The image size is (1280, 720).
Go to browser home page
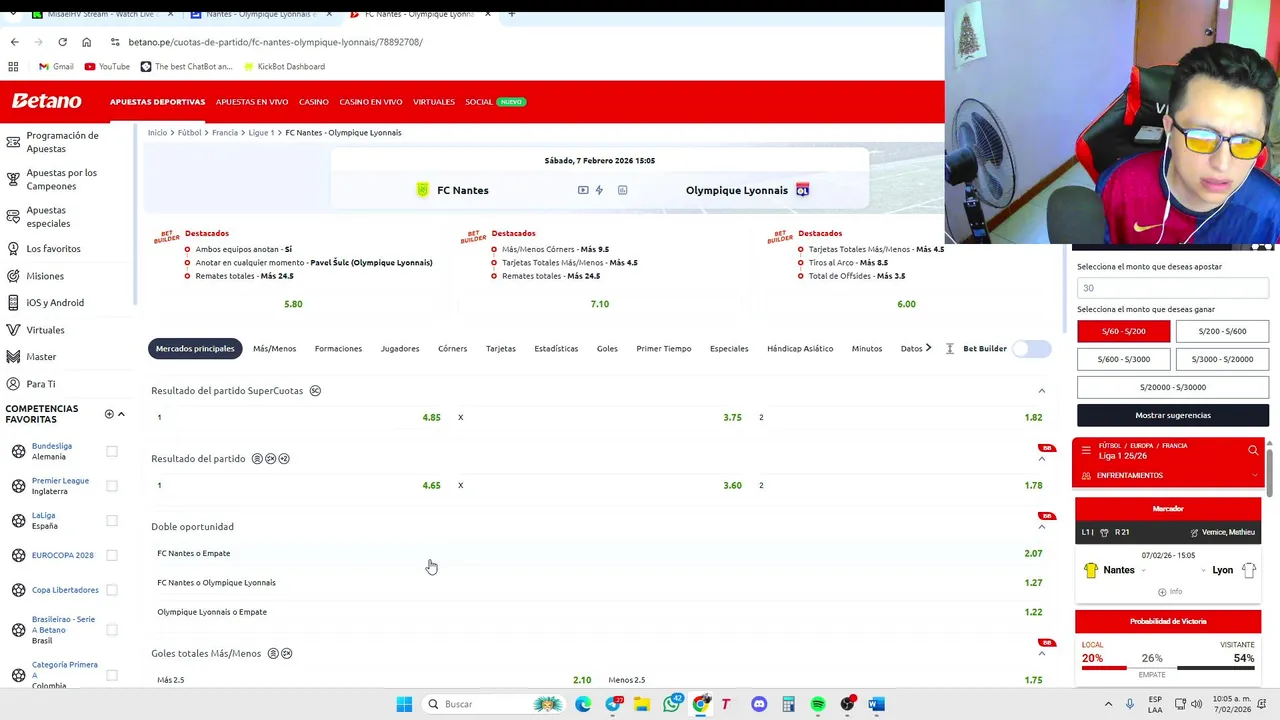[x=86, y=42]
